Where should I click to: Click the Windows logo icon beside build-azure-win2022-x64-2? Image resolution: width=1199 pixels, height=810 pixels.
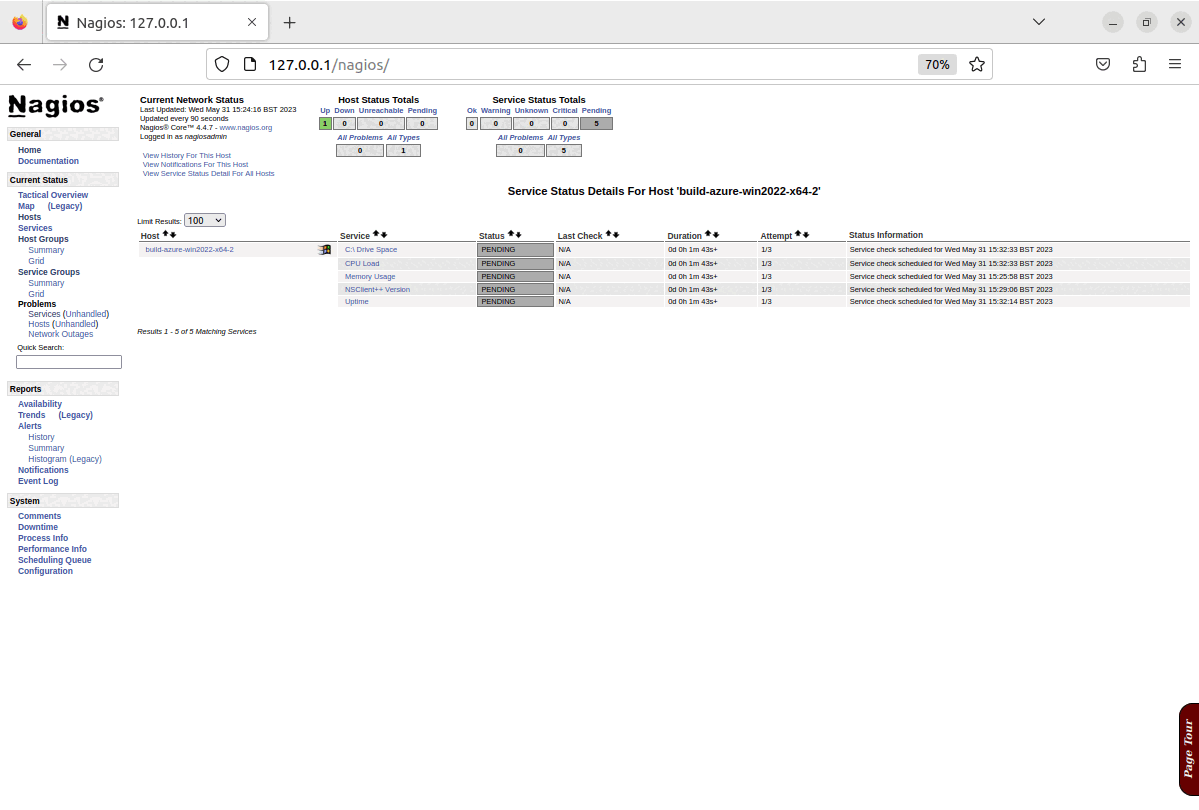click(325, 249)
